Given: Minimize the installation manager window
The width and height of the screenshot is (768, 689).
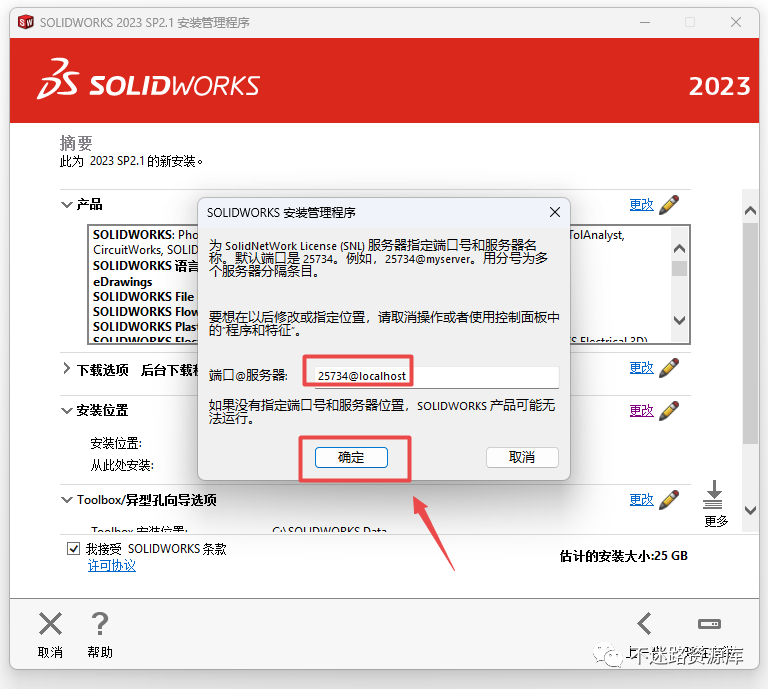Looking at the screenshot, I should [x=645, y=23].
